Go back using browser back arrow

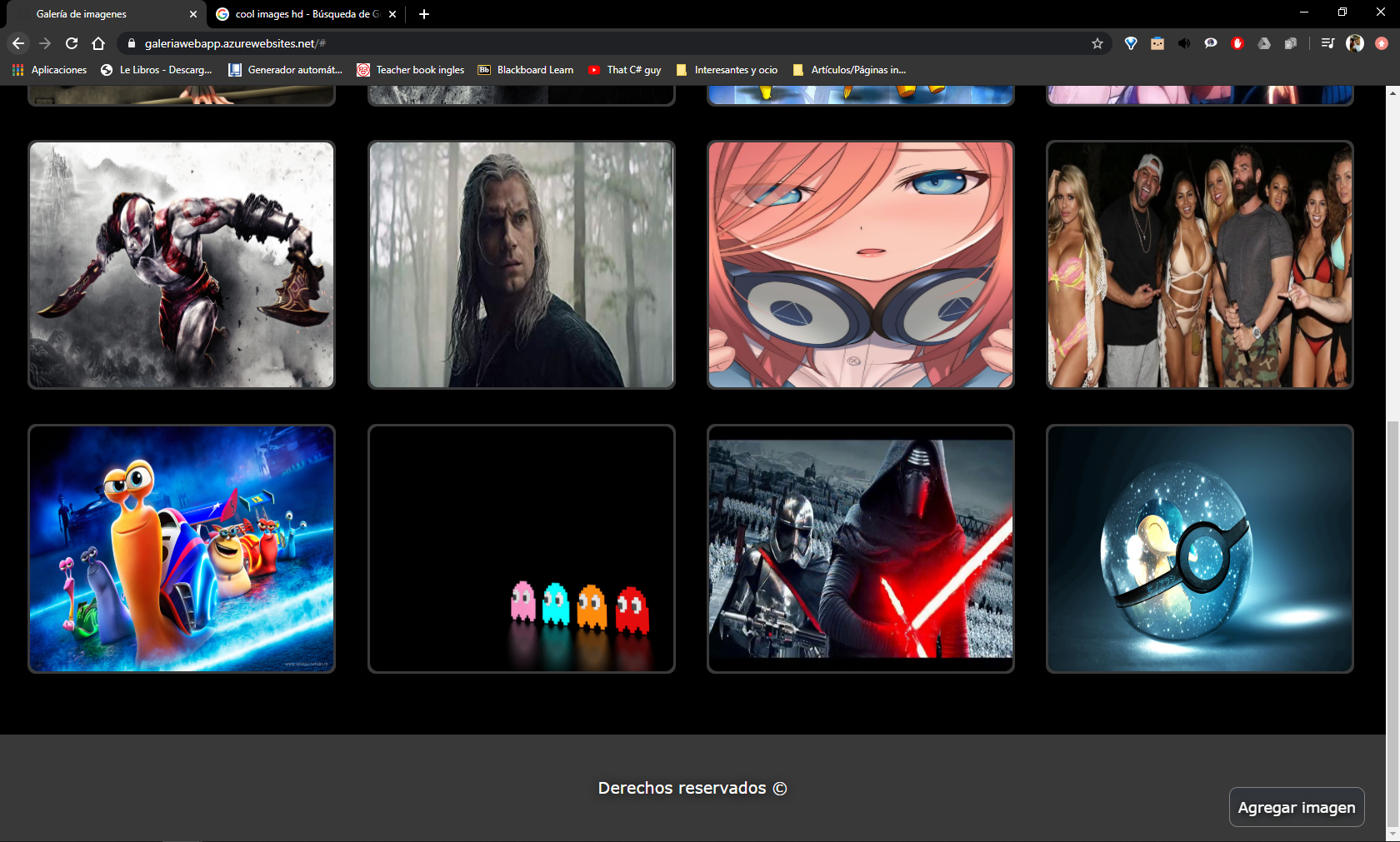pos(18,43)
